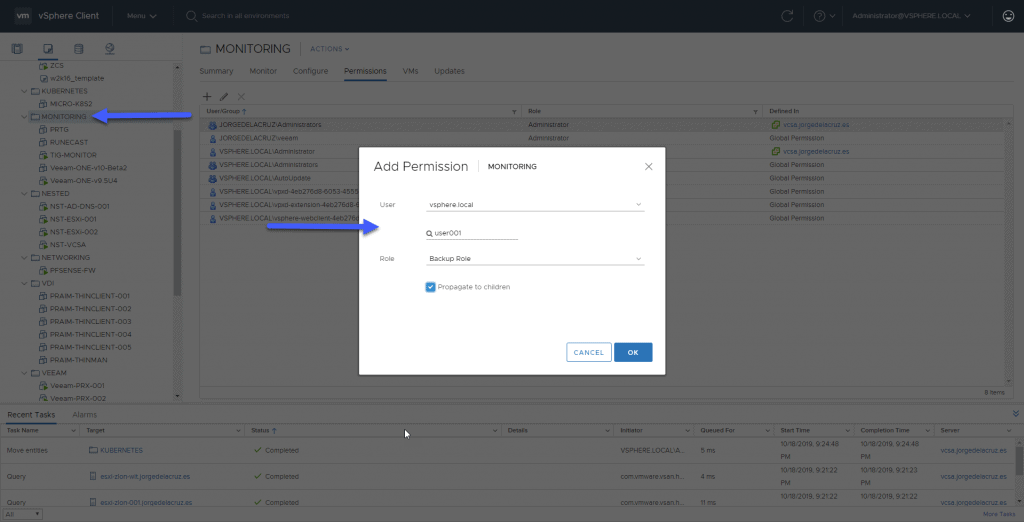Click the User/Group column filter icon
Viewport: 1024px width, 522px height.
click(x=515, y=112)
